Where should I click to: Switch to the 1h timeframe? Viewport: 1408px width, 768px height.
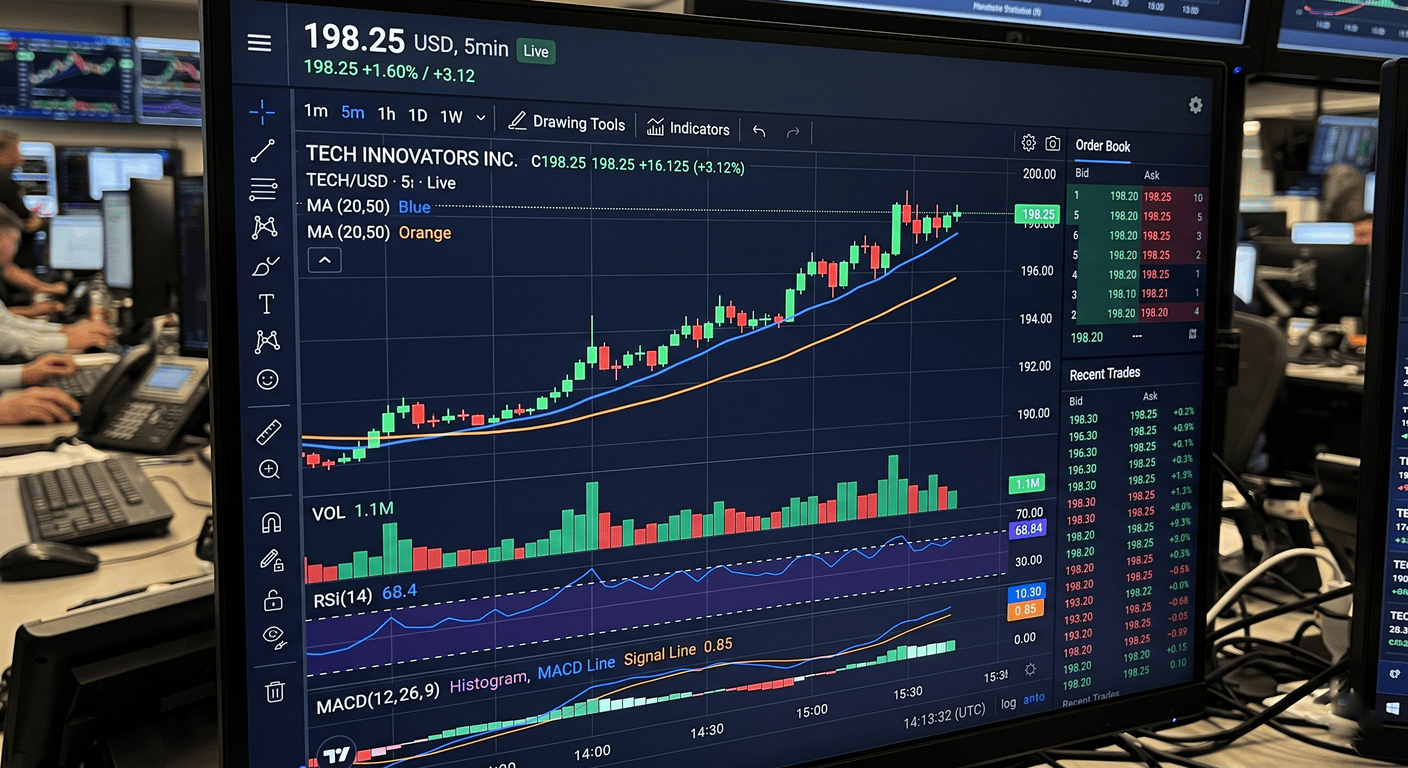[x=386, y=114]
